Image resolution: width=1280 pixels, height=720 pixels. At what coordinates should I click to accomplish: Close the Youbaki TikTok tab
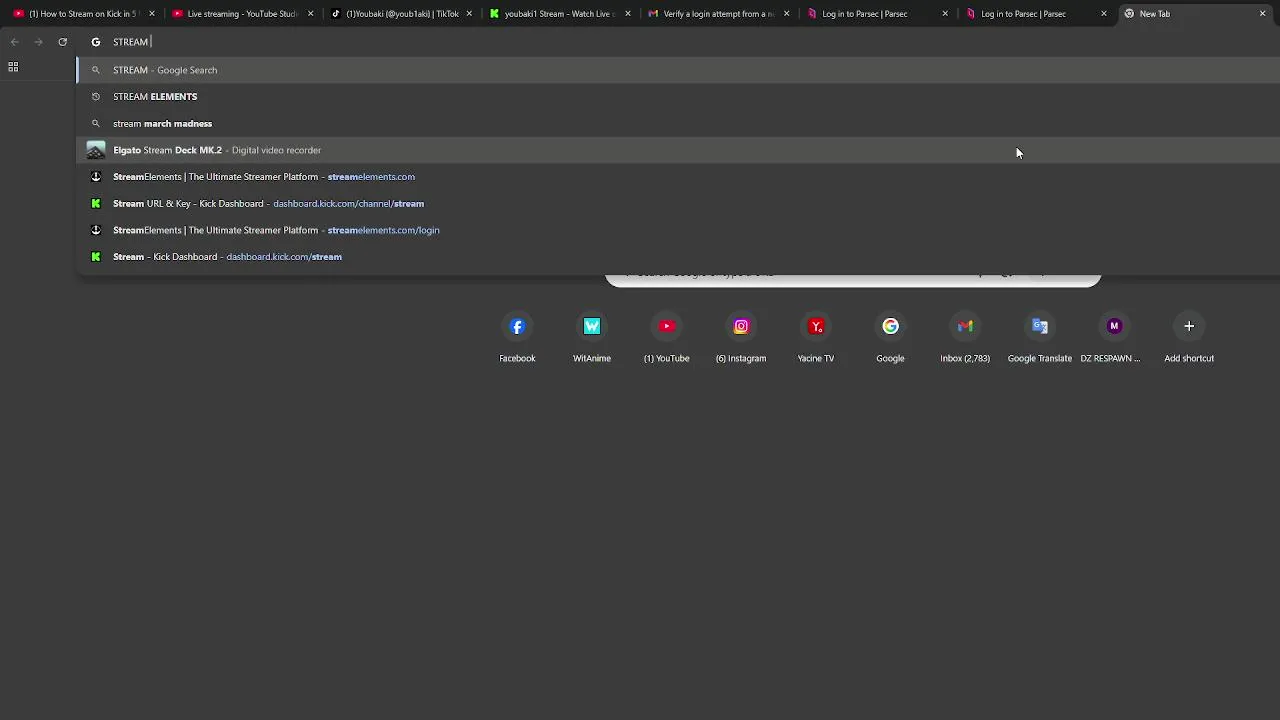coord(469,14)
